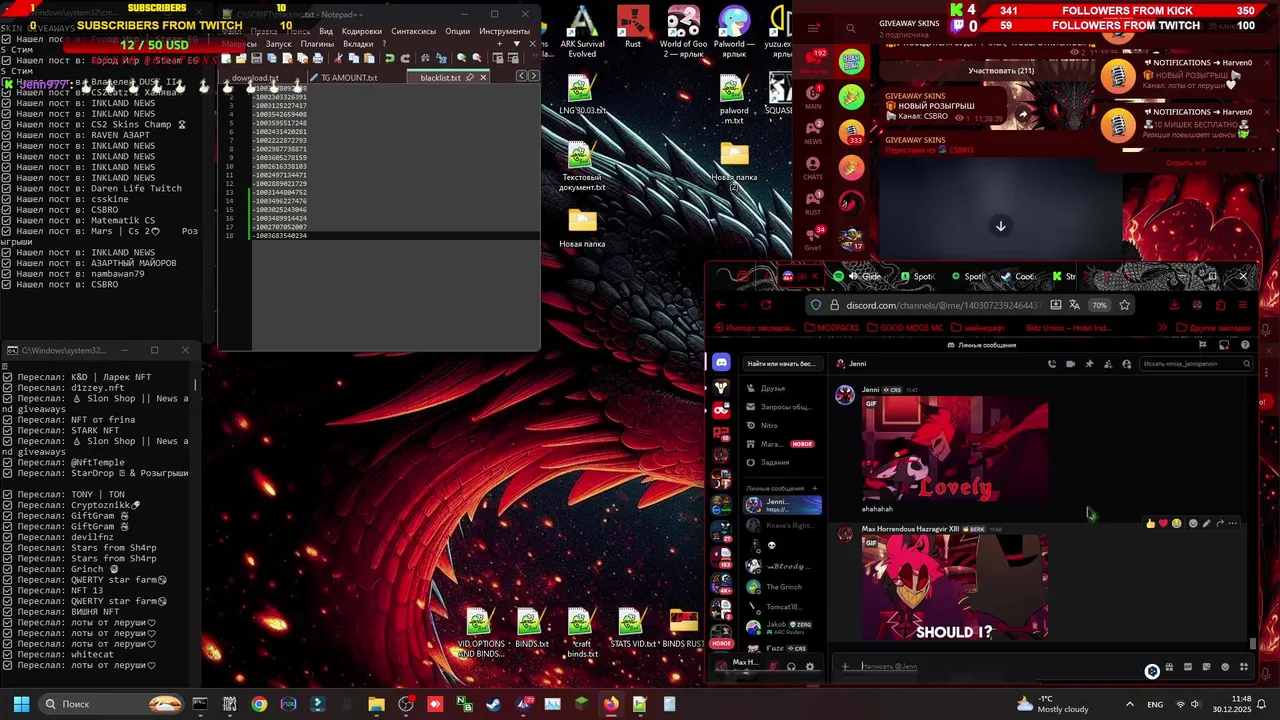Click the Discord search field Искать
1280x720 pixels.
click(1196, 364)
